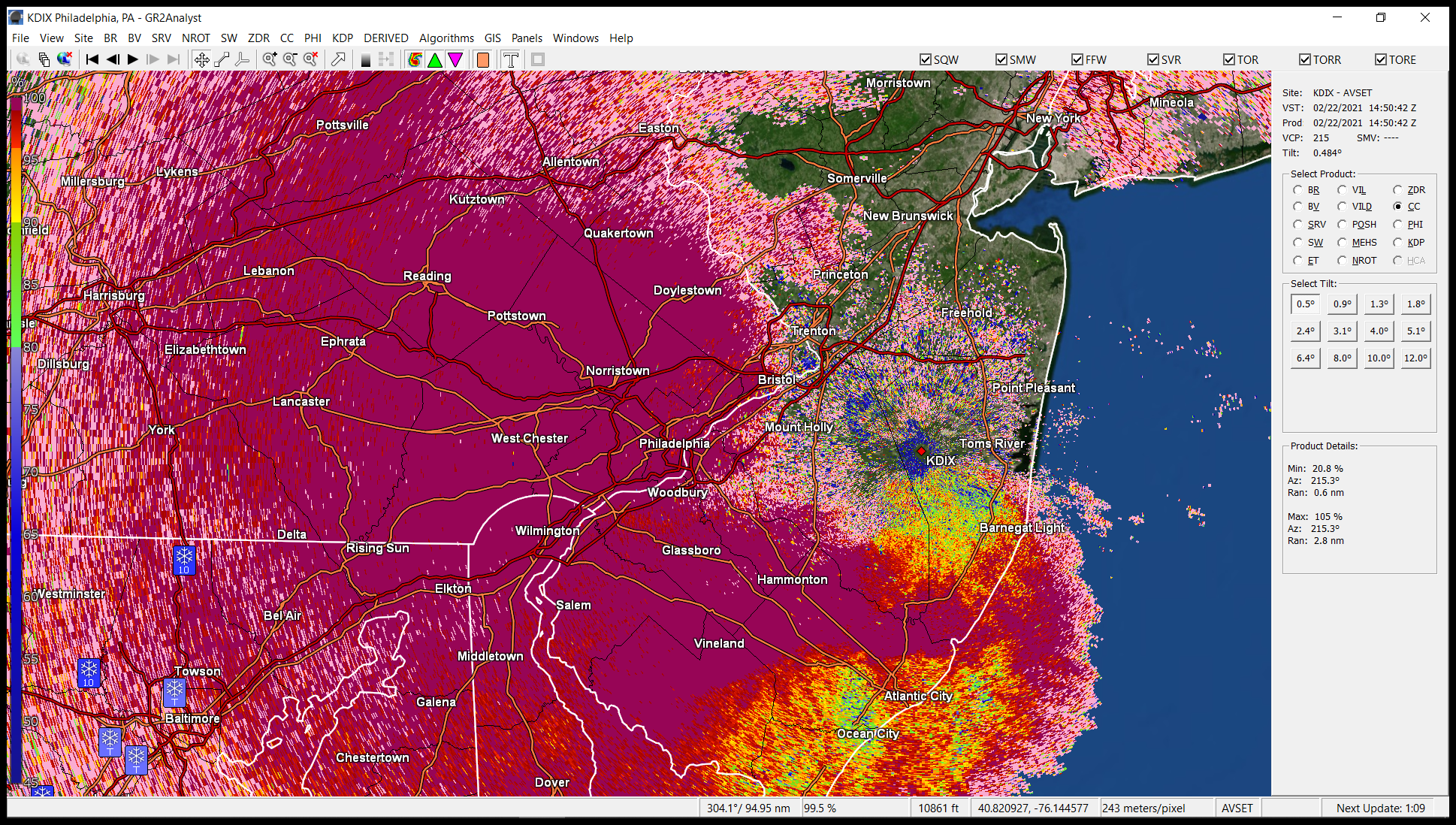Toggle the SMW warnings checkbox

[x=1001, y=59]
